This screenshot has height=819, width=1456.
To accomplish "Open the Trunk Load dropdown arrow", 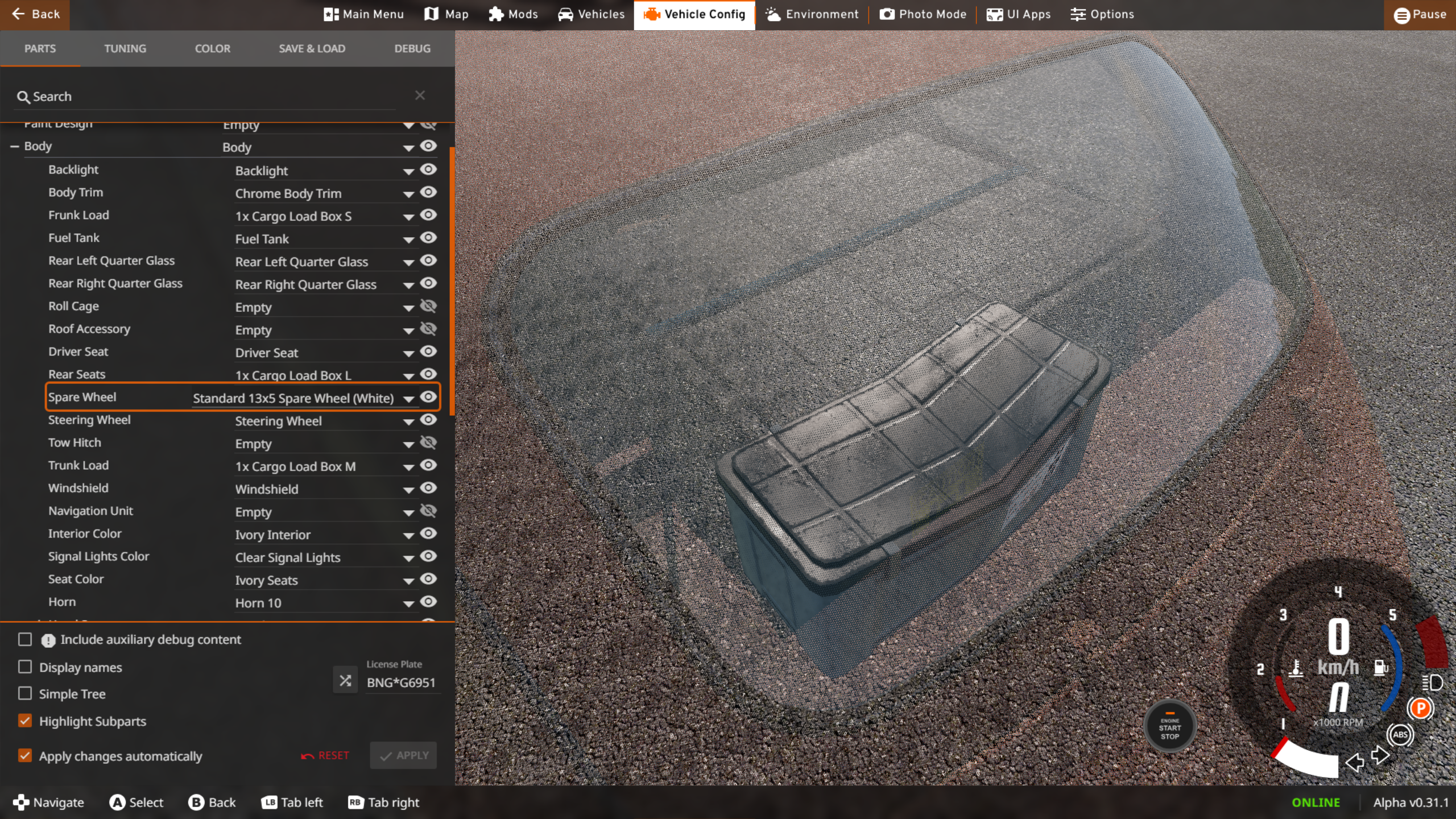I will point(408,467).
